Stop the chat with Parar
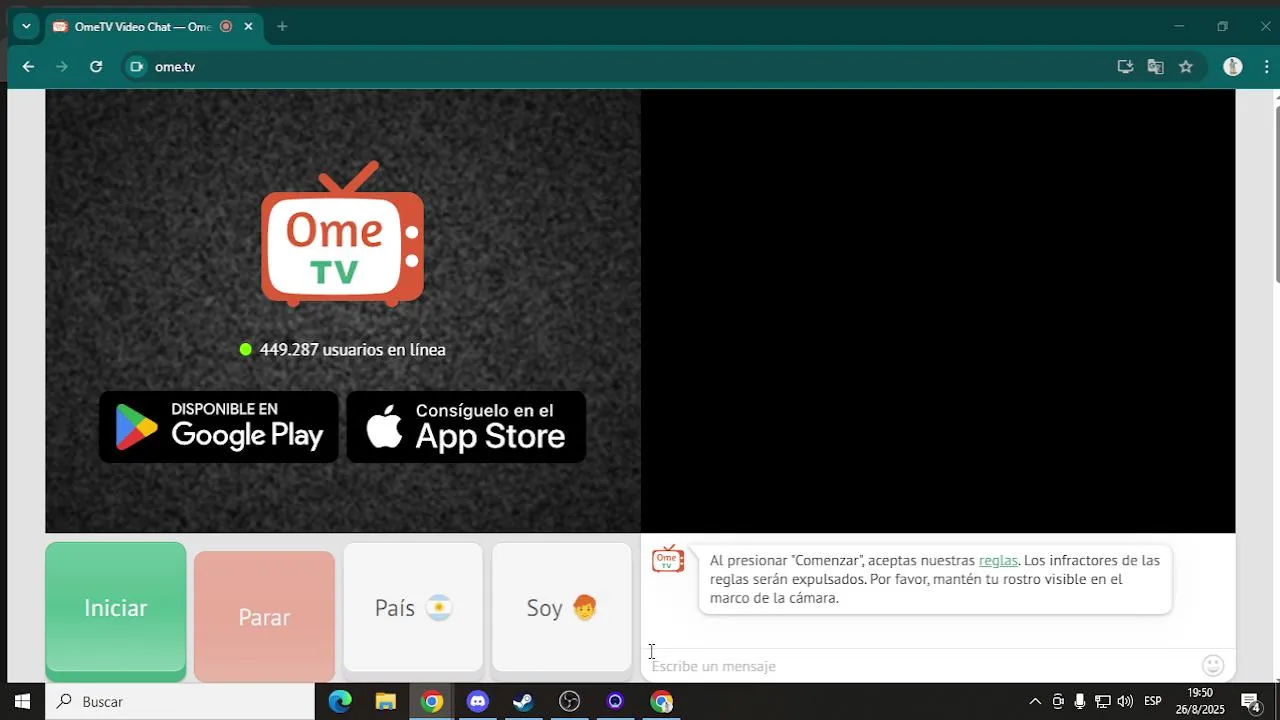Screen dimensions: 1280x720 (x=264, y=617)
